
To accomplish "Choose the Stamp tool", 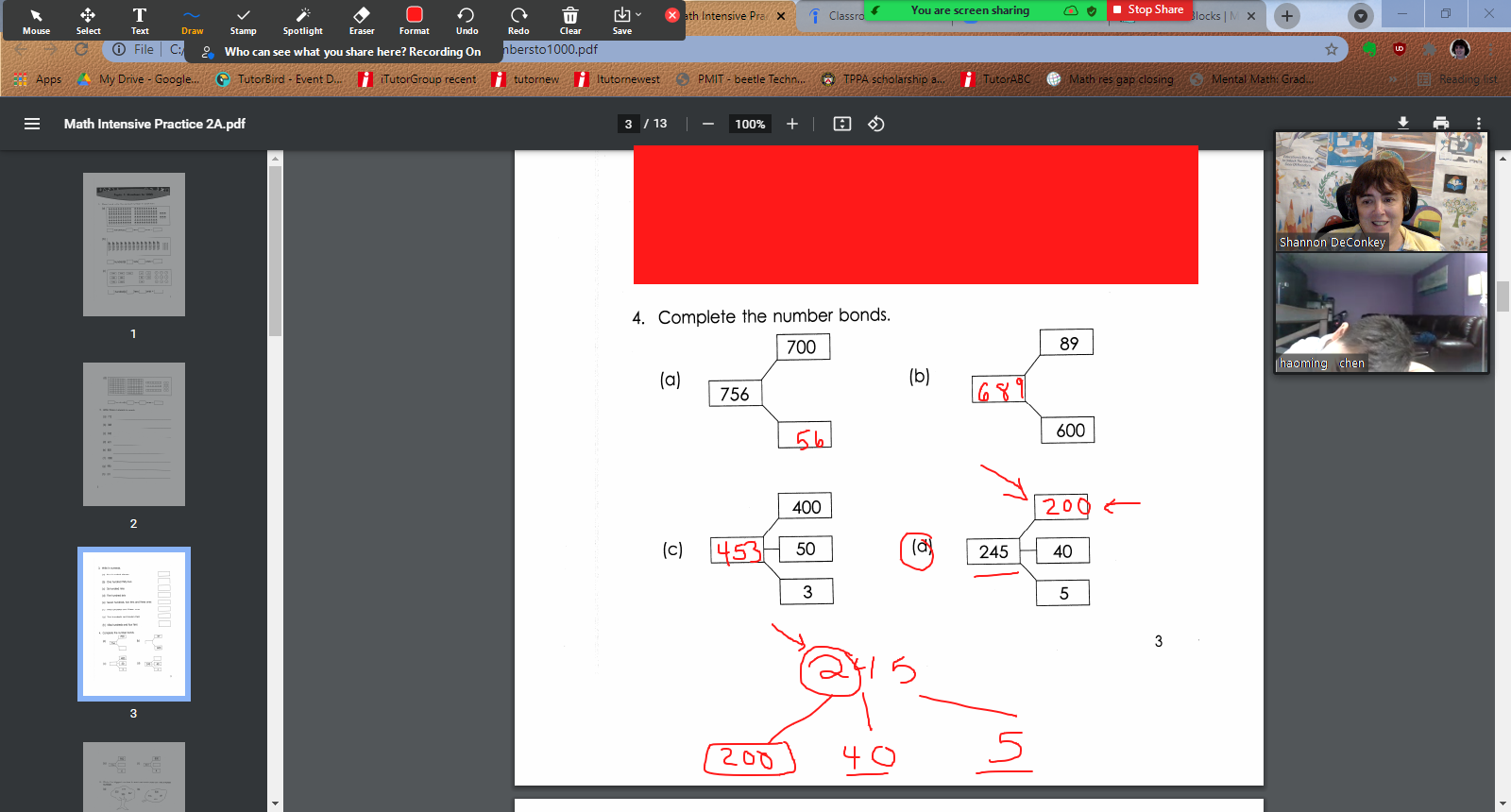I will point(243,20).
